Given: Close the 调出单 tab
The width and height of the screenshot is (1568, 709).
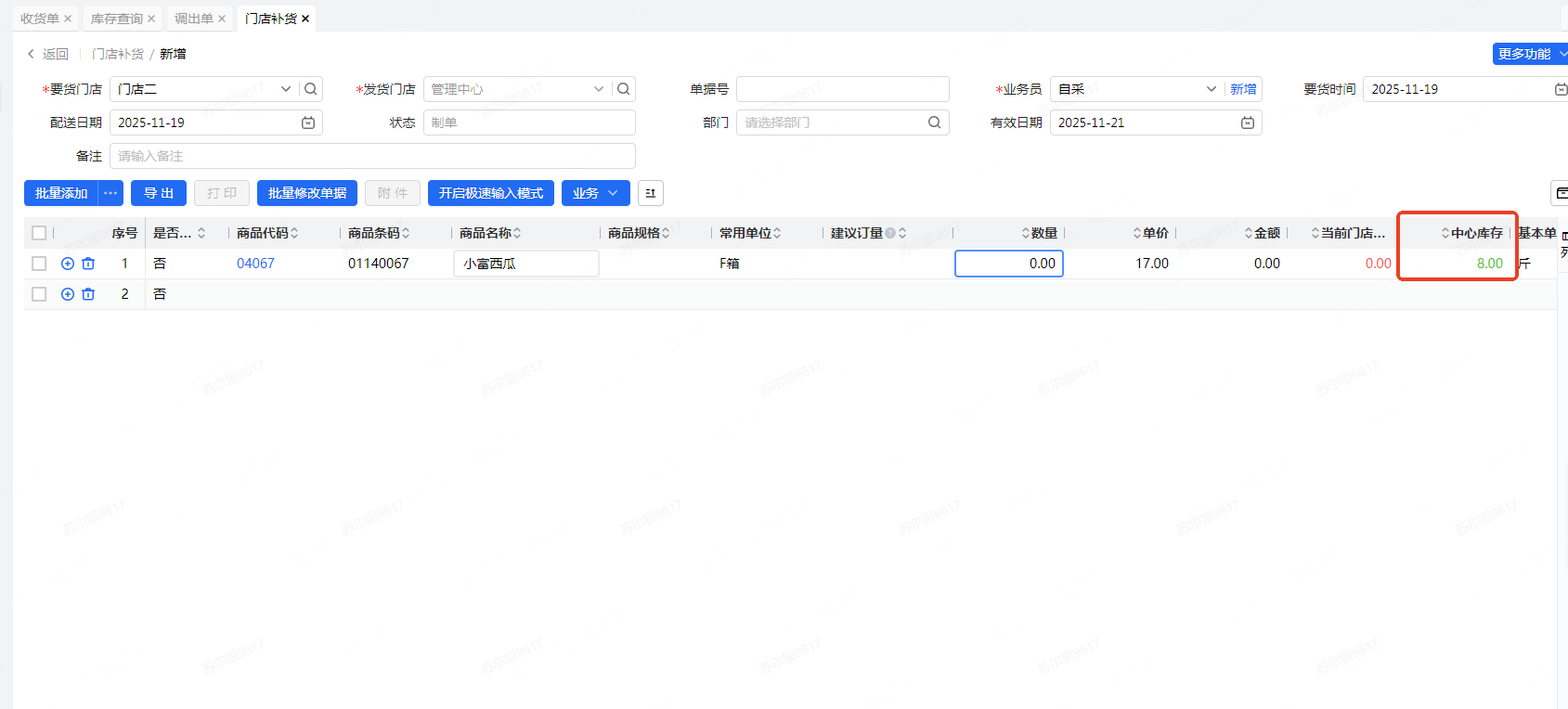Looking at the screenshot, I should click(x=222, y=19).
